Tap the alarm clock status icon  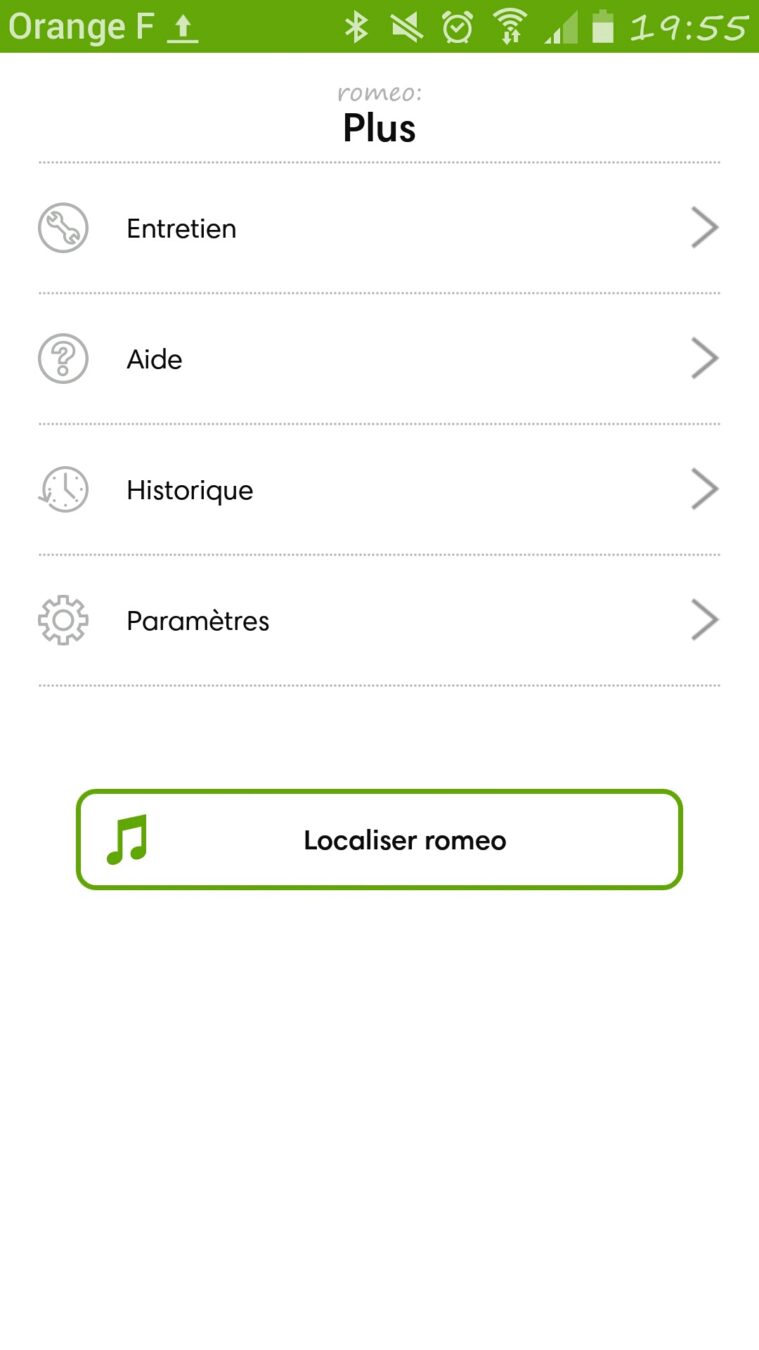(458, 27)
